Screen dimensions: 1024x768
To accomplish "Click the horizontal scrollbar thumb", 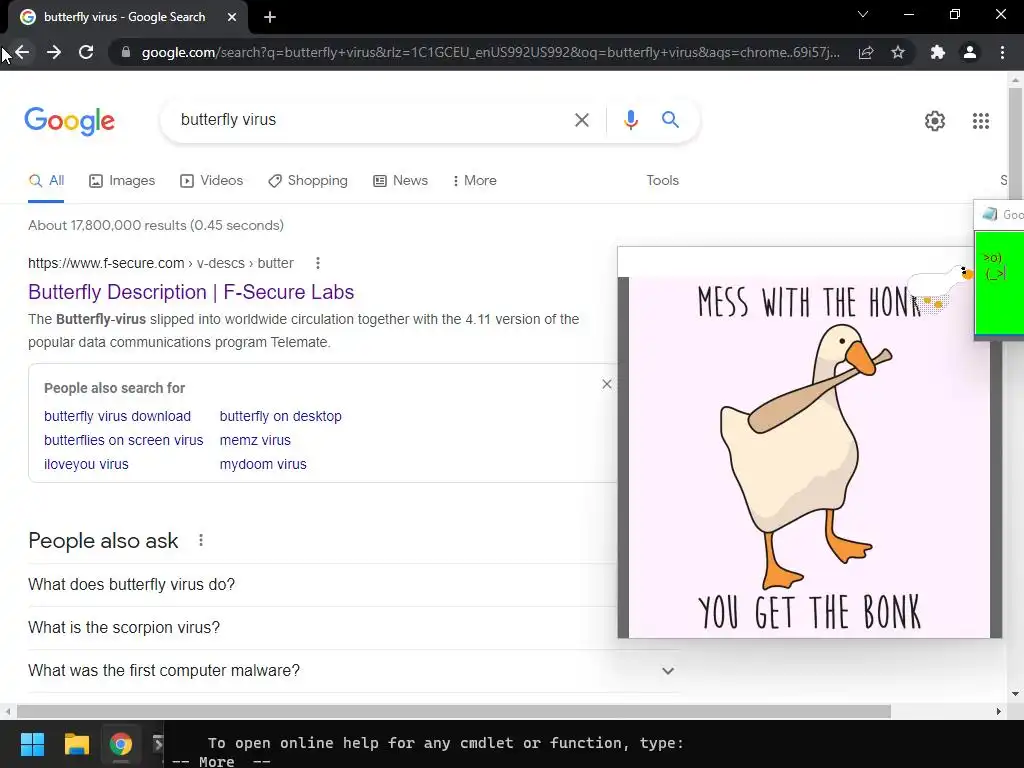I will pyautogui.click(x=454, y=711).
